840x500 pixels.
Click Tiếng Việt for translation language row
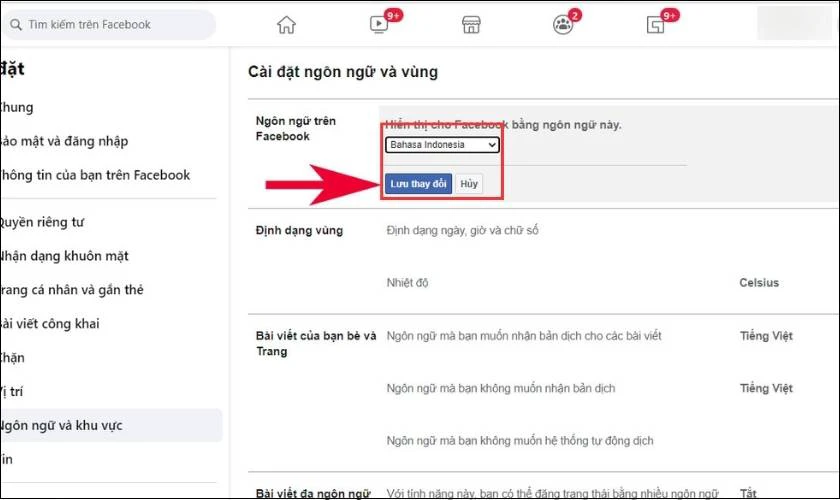(766, 335)
